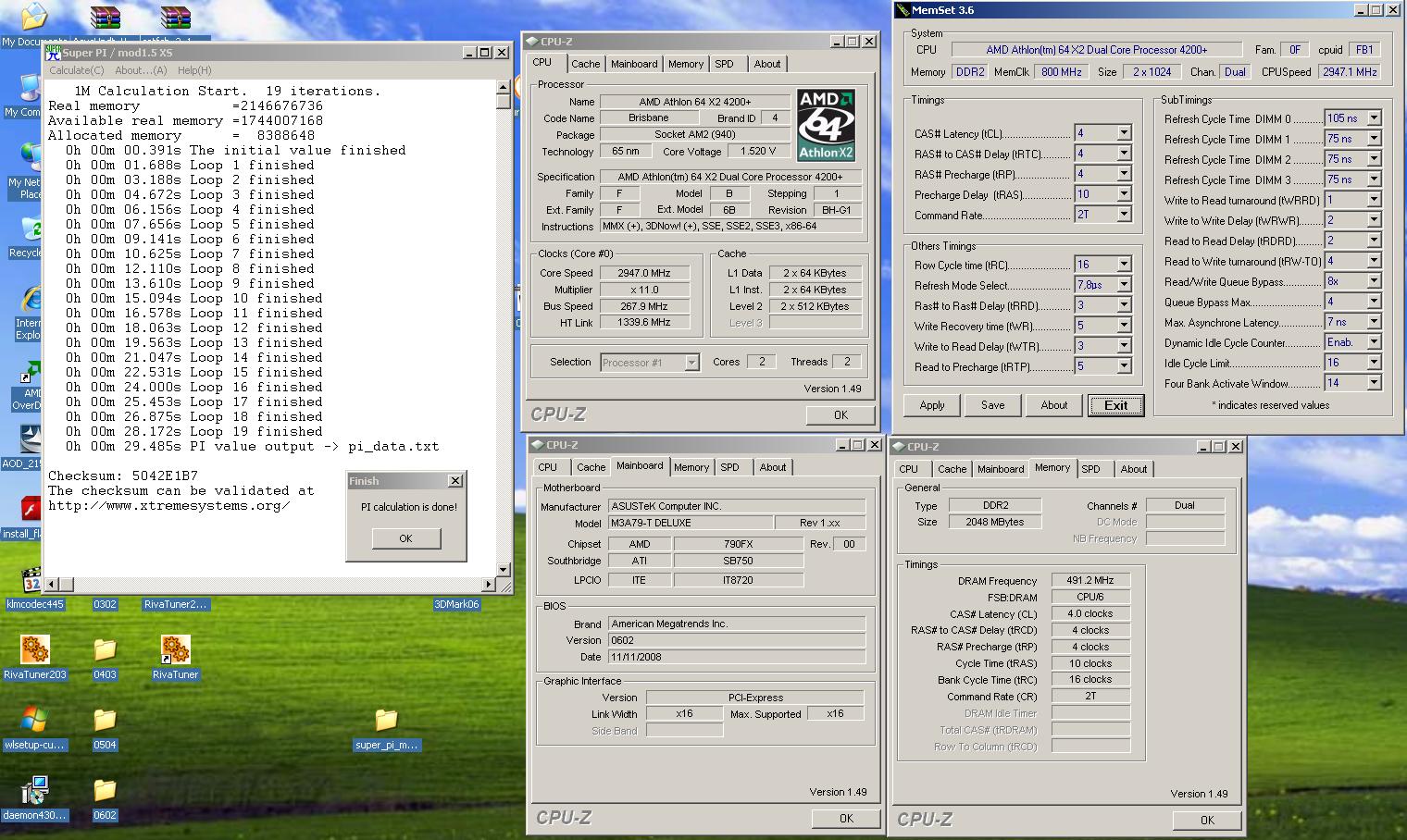This screenshot has width=1407, height=840.
Task: Click Super PI horizontal scrollbar right arrow
Action: 489,584
